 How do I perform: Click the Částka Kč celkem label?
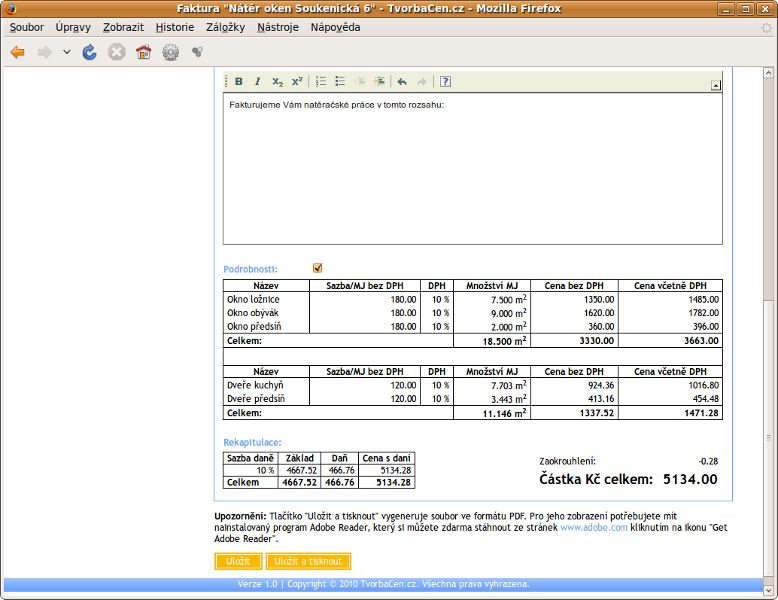(596, 479)
